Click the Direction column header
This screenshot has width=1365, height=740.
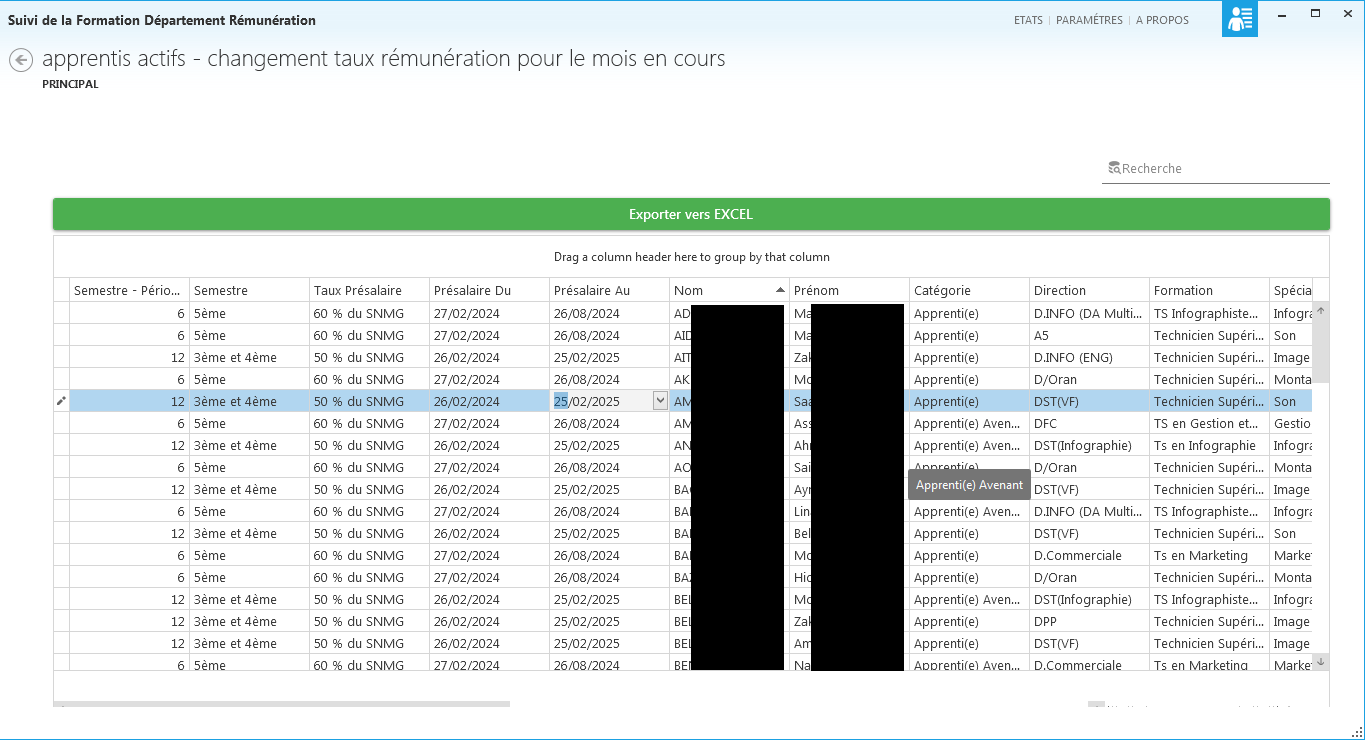click(x=1089, y=290)
